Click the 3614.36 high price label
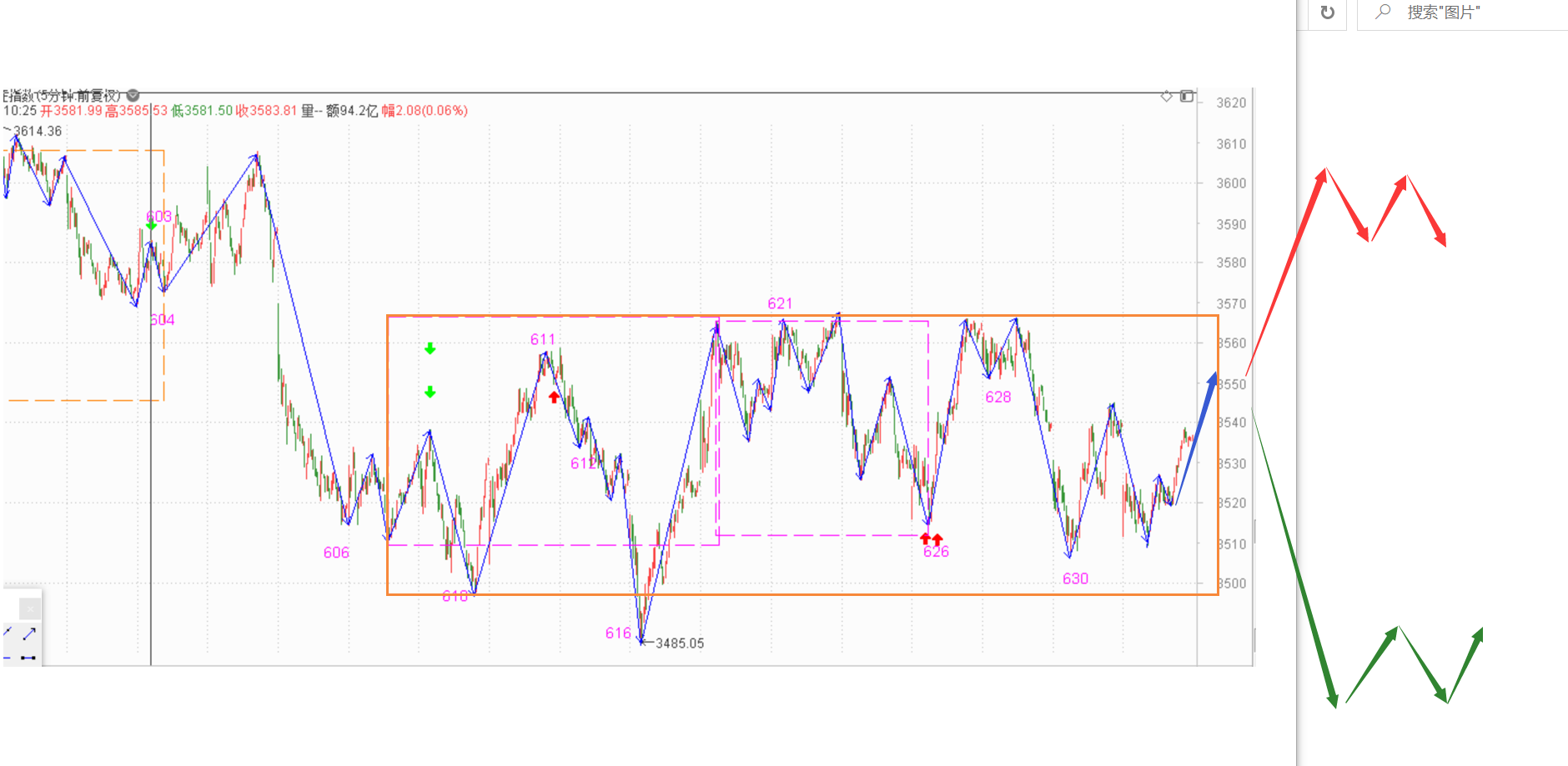The width and height of the screenshot is (1568, 766). (38, 131)
